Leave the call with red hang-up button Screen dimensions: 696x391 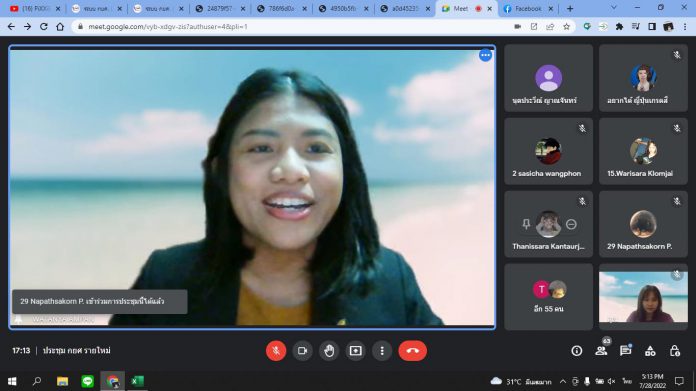pos(412,351)
